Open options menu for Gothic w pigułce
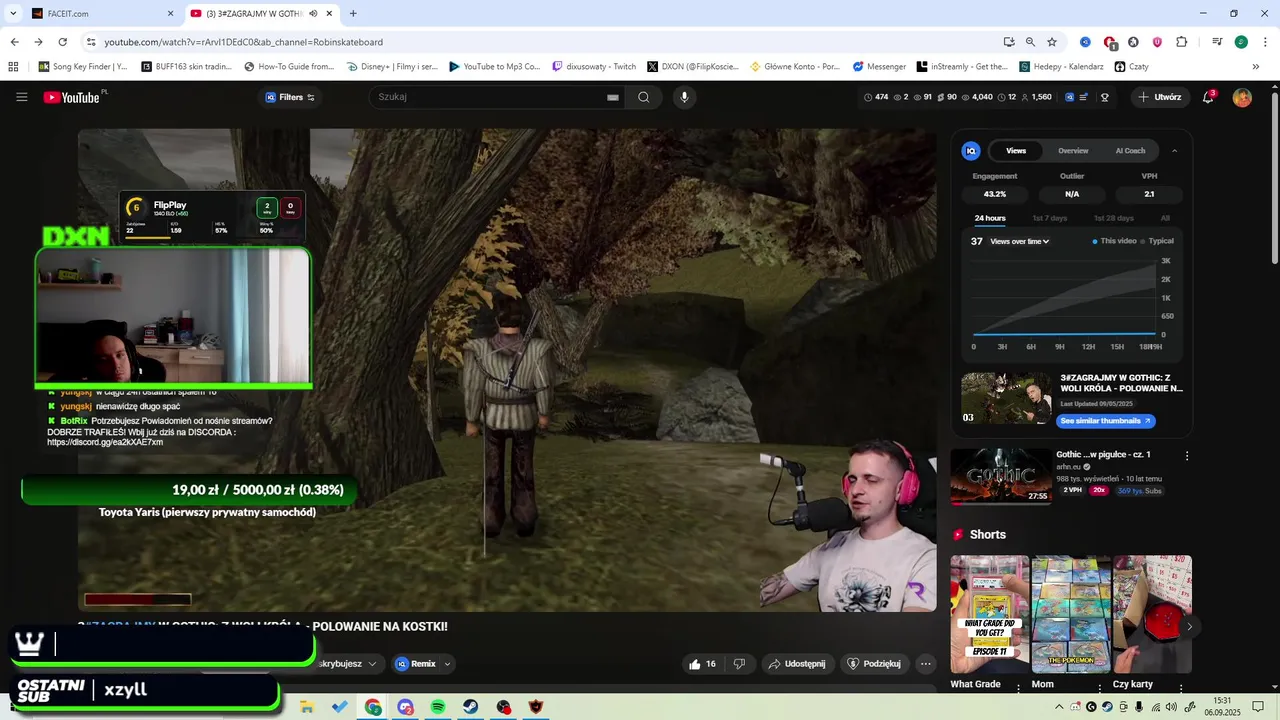Viewport: 1280px width, 720px height. 1187,456
